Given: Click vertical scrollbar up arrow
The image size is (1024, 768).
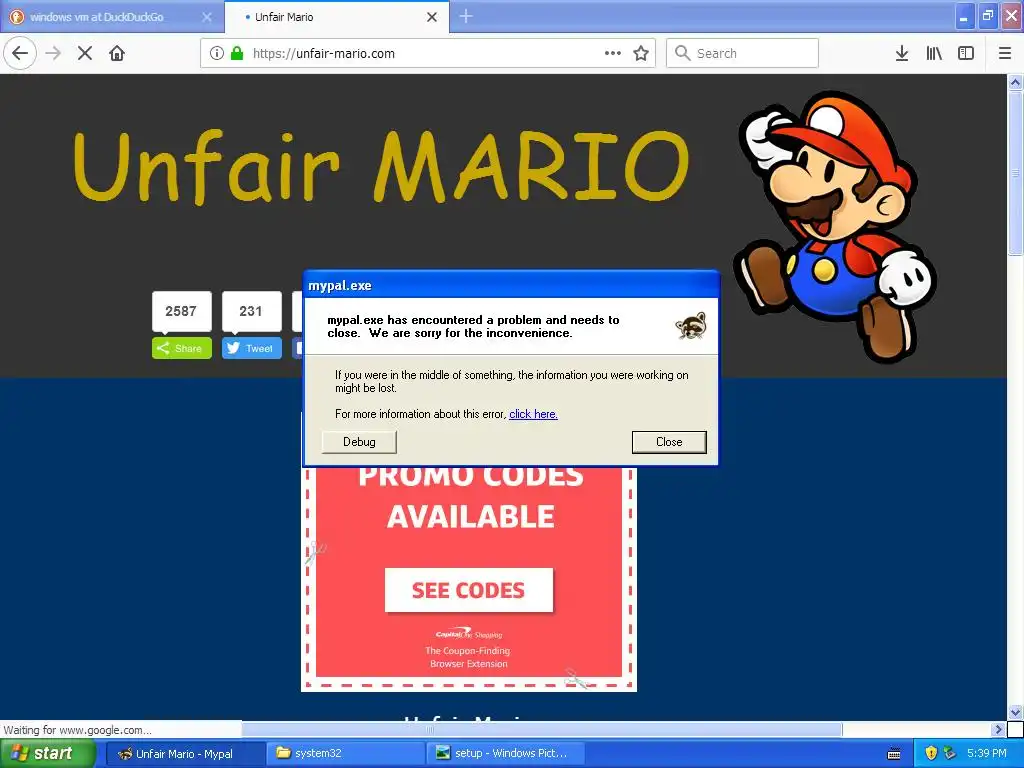Looking at the screenshot, I should [x=1015, y=82].
